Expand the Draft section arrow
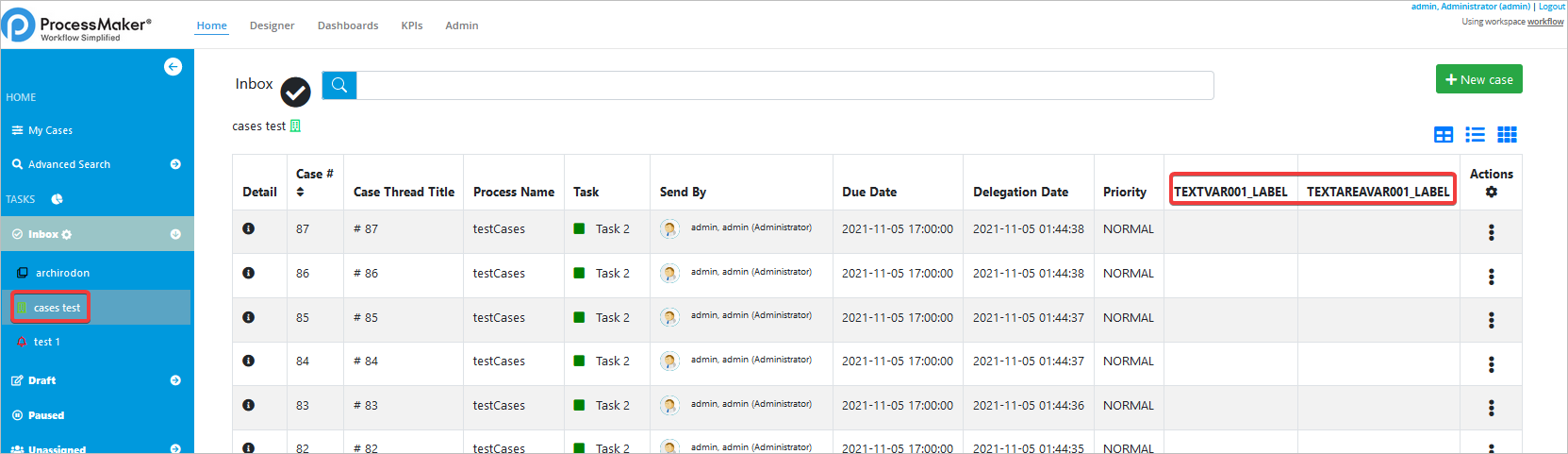1568x454 pixels. click(175, 380)
